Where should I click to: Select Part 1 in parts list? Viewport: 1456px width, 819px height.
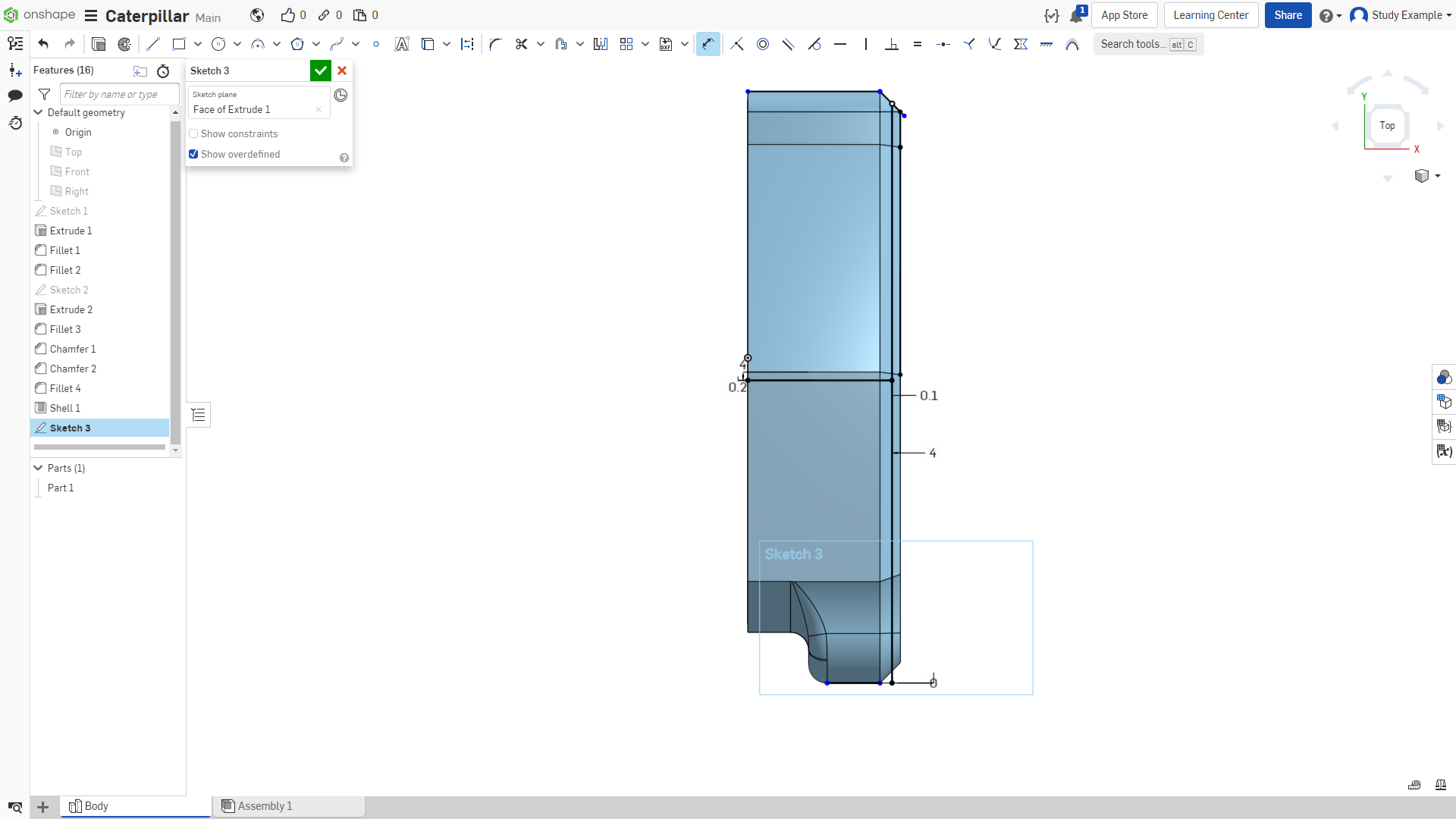click(61, 488)
